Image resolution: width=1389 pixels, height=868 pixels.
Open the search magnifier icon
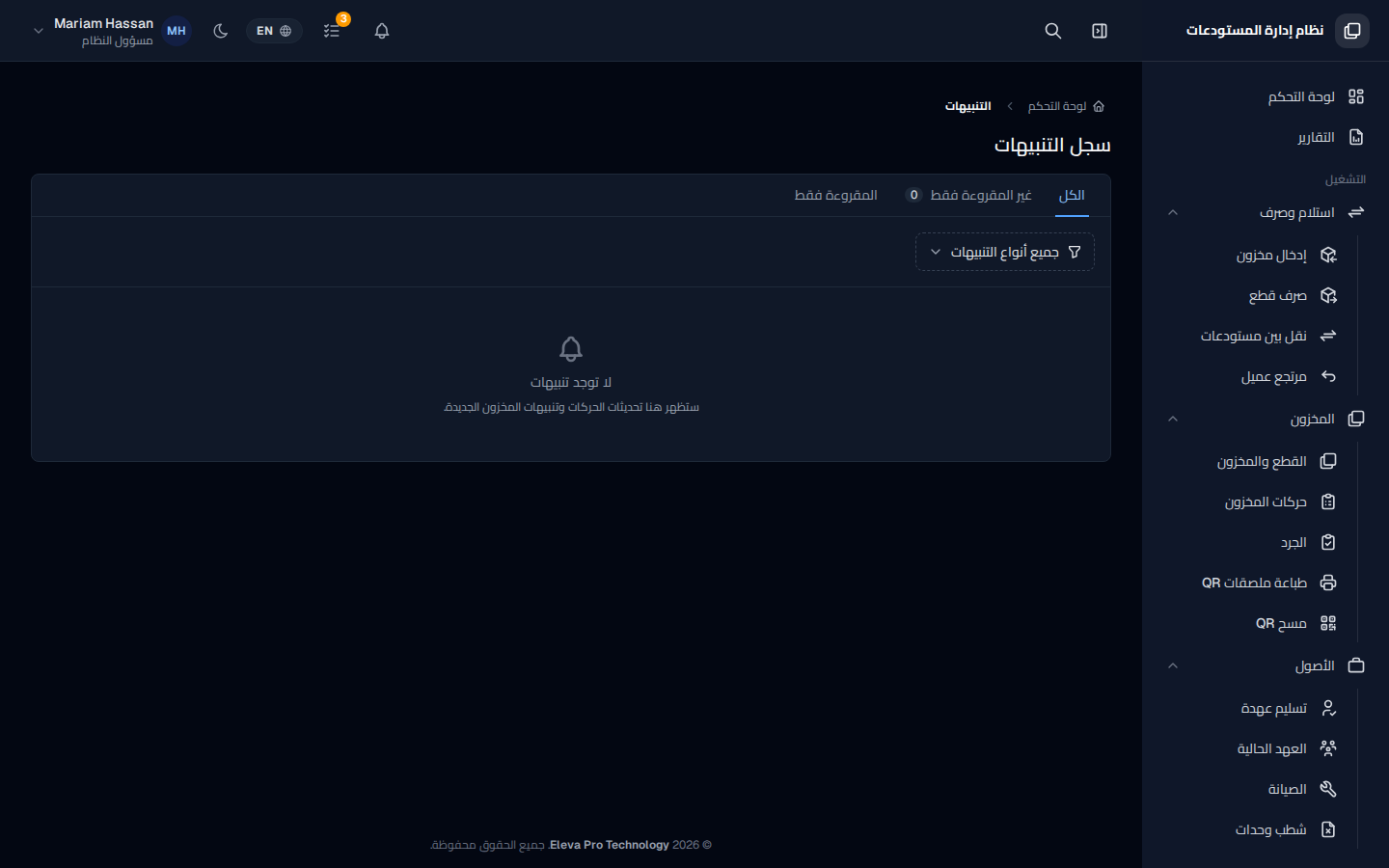[x=1053, y=31]
